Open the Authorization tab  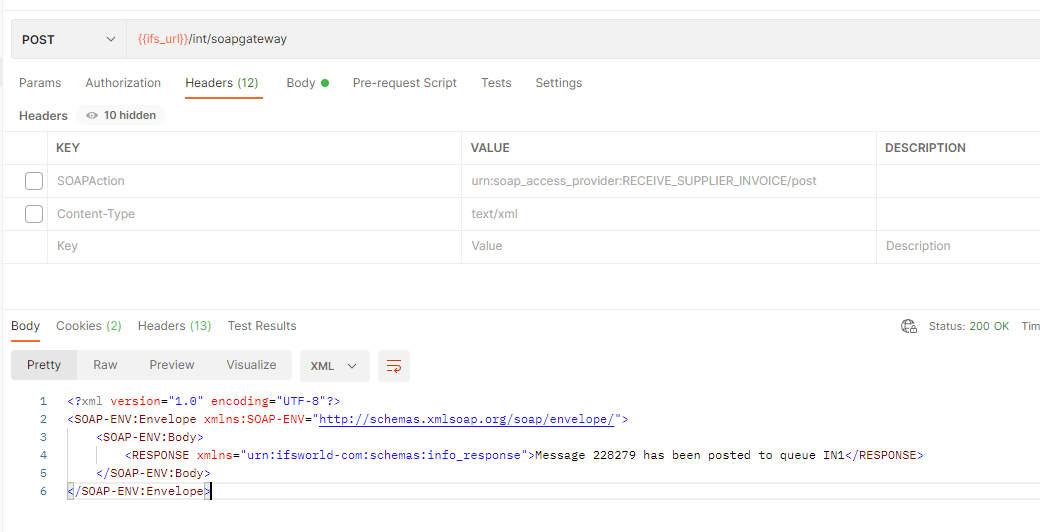point(123,83)
